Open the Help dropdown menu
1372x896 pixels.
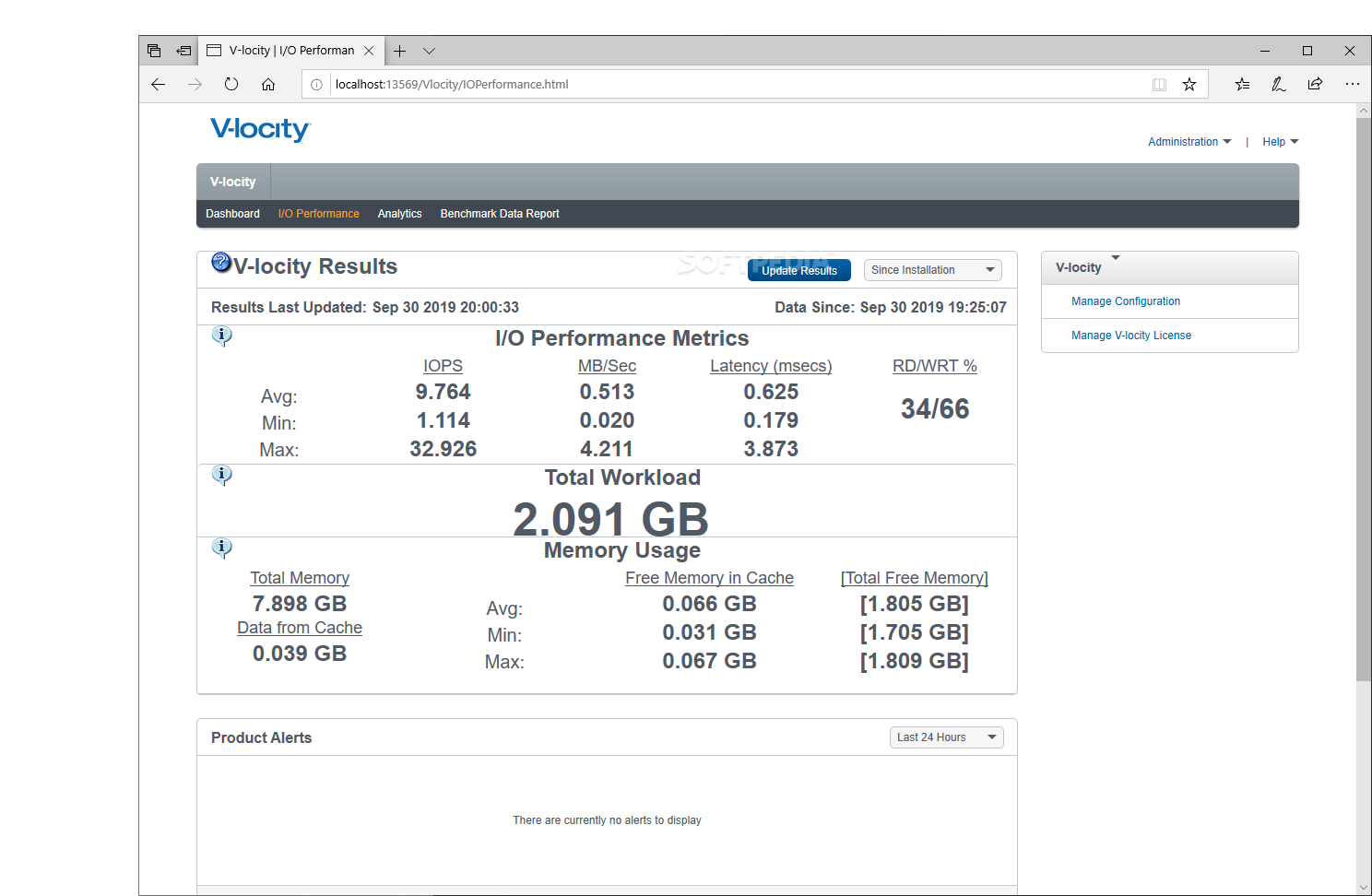click(1281, 142)
